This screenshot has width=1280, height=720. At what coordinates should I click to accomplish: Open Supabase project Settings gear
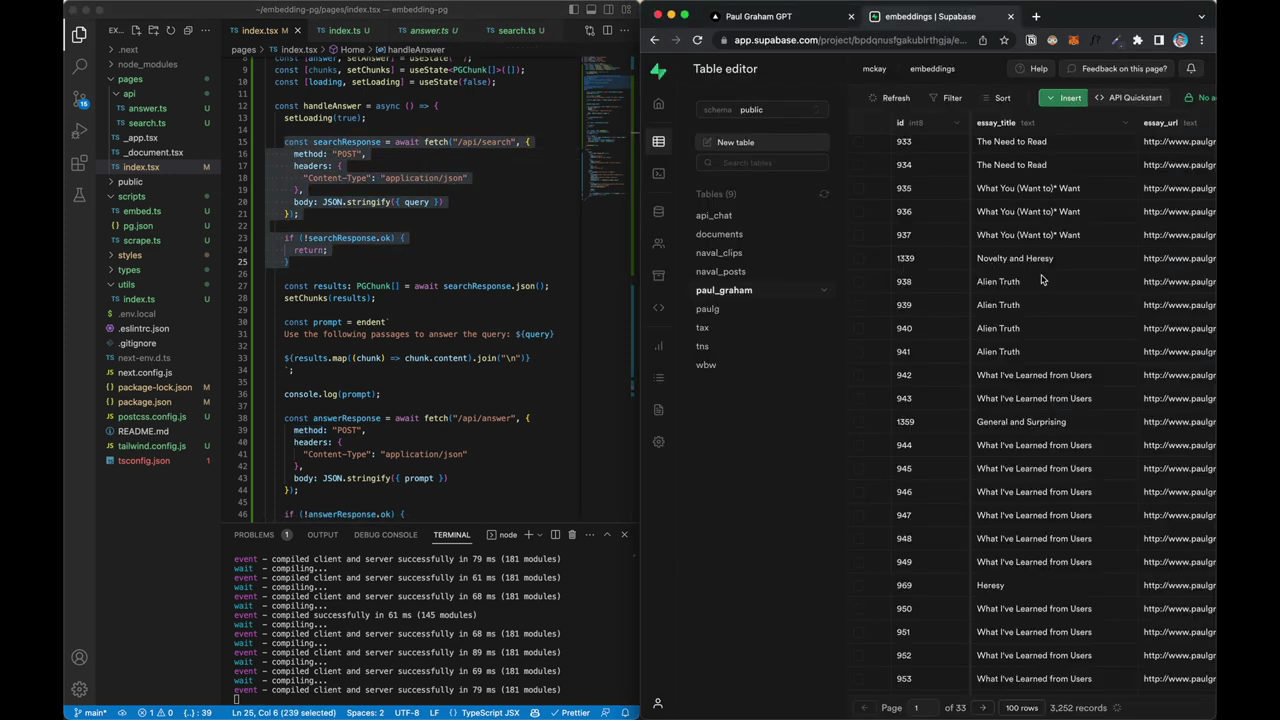[658, 441]
